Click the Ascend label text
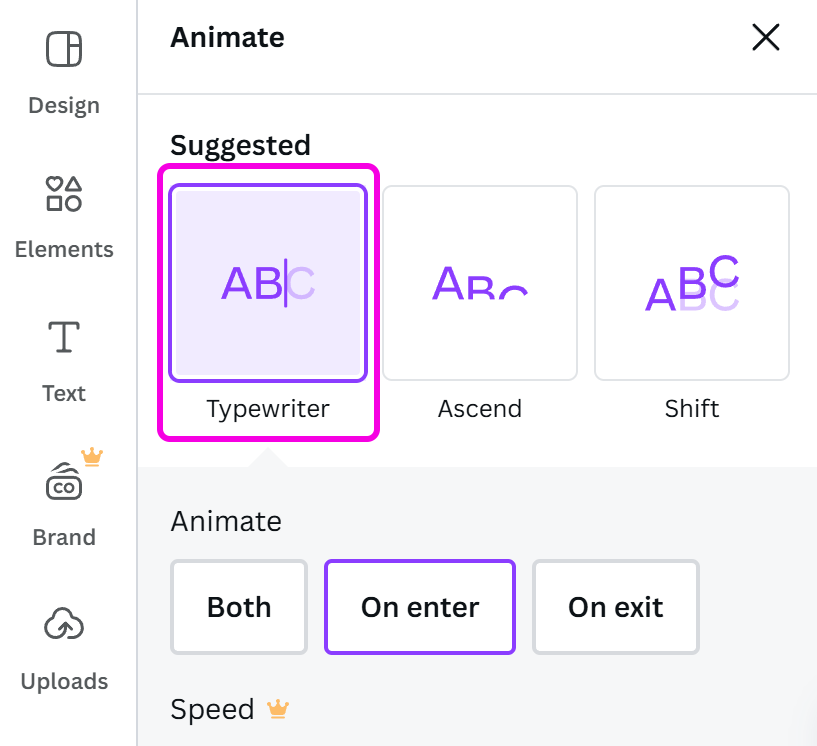This screenshot has width=817, height=746. coord(479,408)
